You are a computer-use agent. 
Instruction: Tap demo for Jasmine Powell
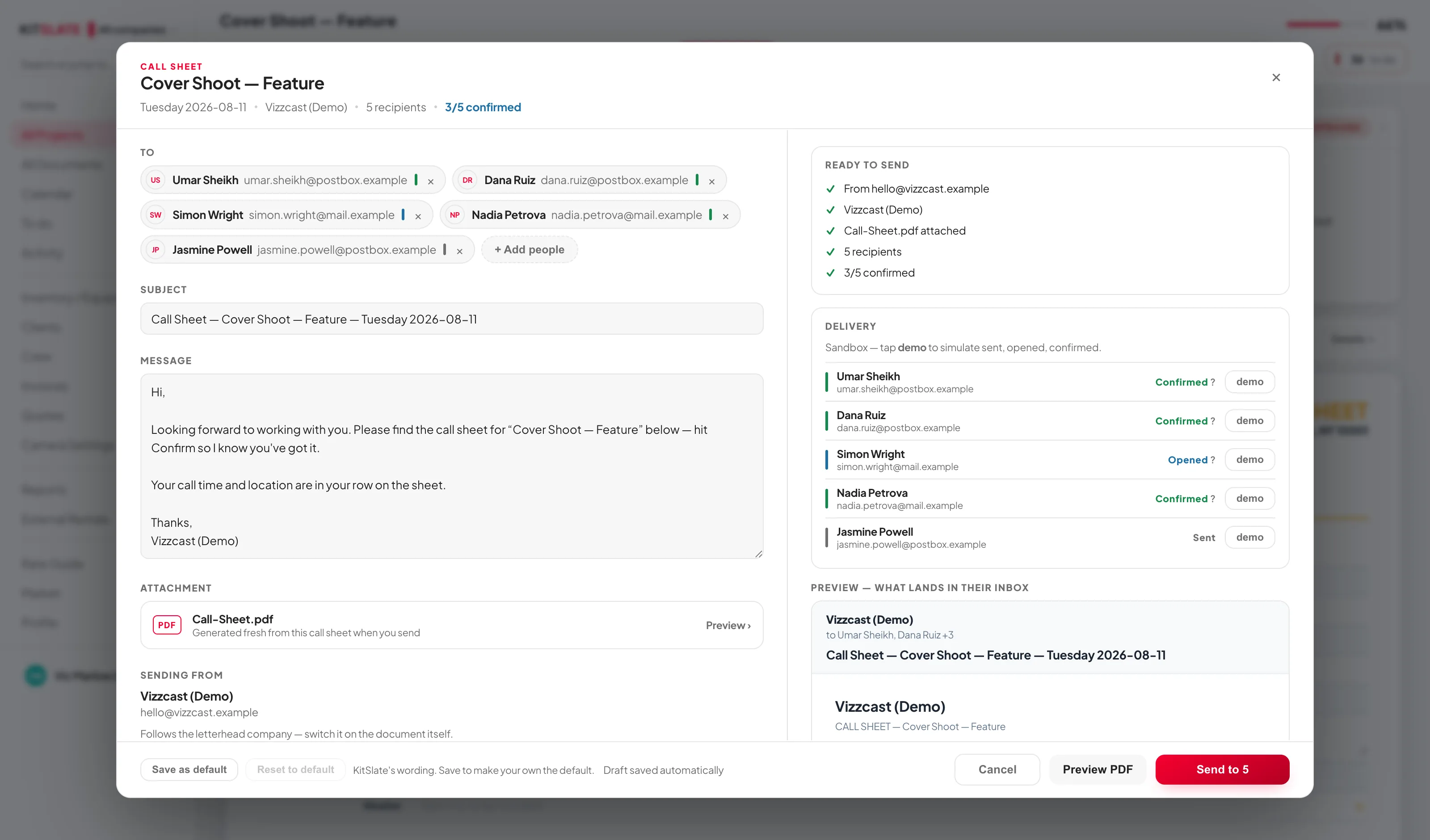coord(1249,538)
